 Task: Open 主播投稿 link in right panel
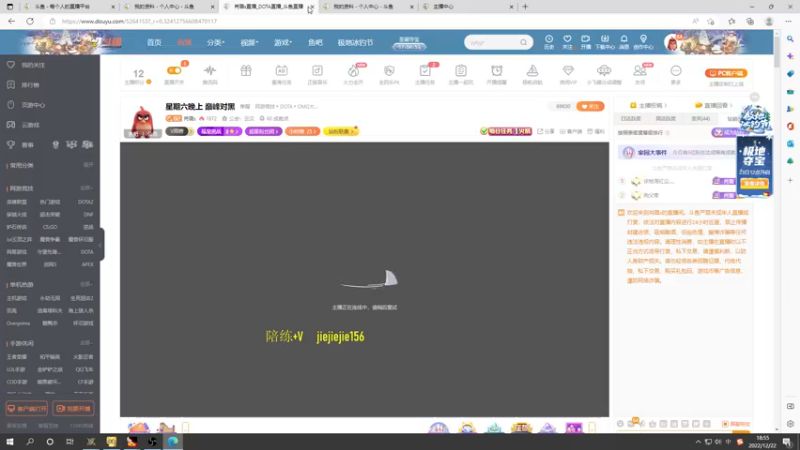(649, 105)
